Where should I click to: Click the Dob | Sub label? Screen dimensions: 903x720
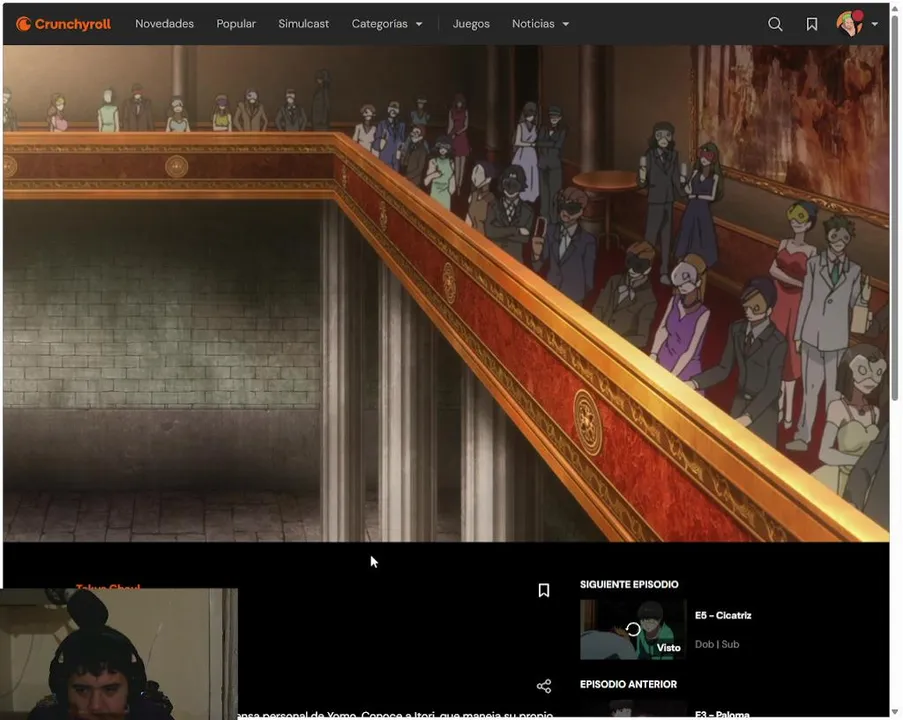717,644
